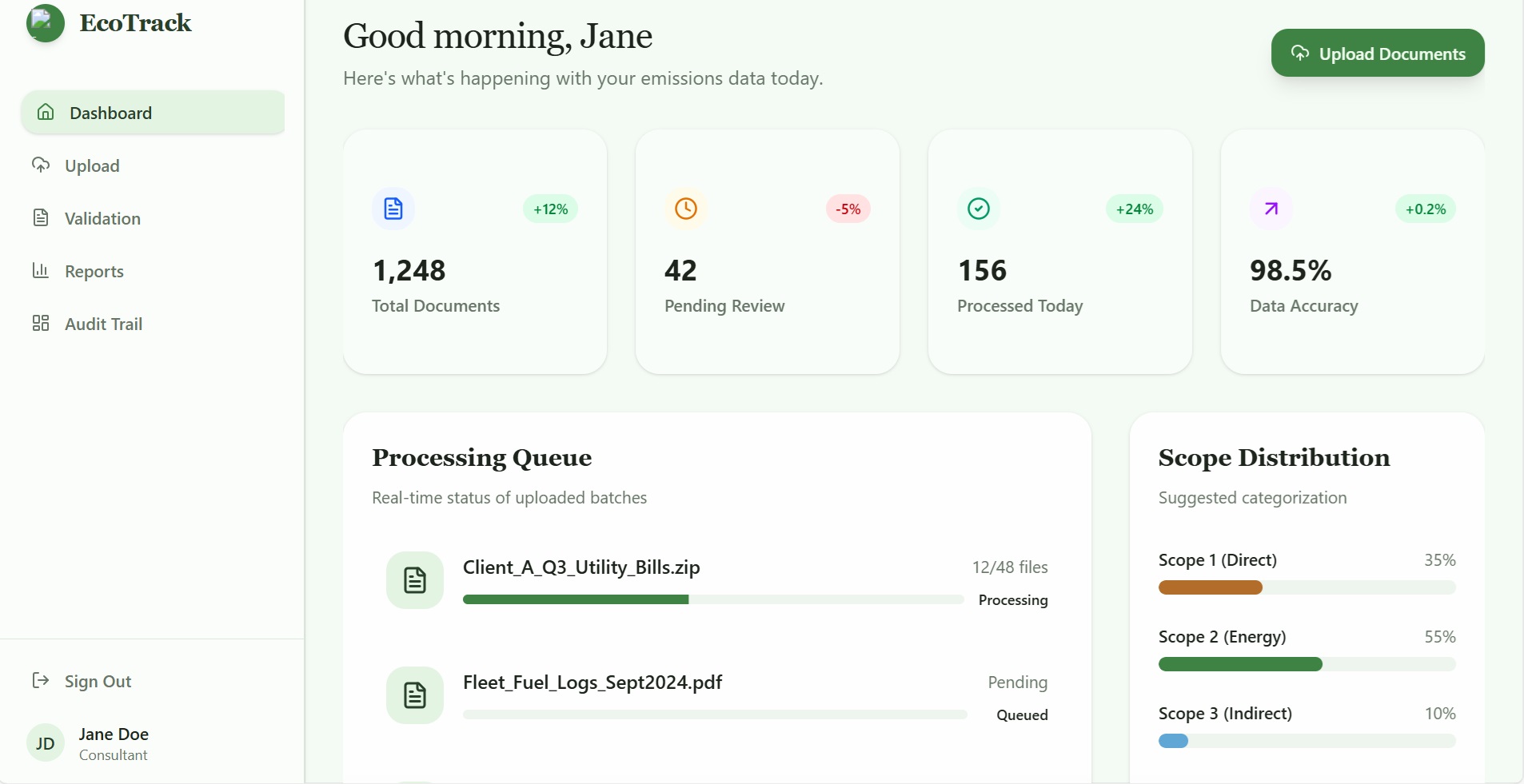Click the clock icon on the Pending Review card
1524x784 pixels.
tap(686, 209)
